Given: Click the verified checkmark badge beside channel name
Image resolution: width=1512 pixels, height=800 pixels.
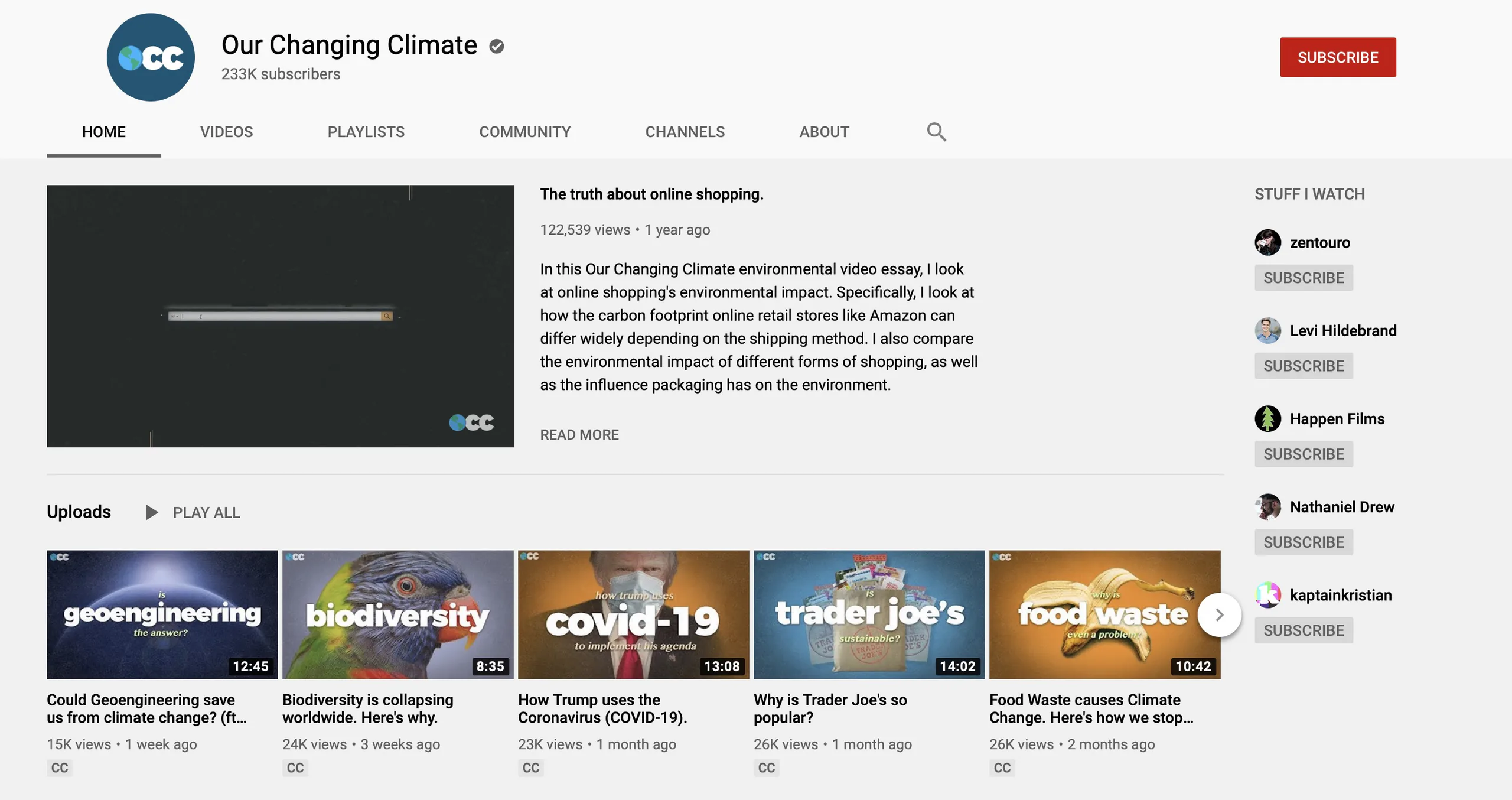Looking at the screenshot, I should pyautogui.click(x=497, y=46).
